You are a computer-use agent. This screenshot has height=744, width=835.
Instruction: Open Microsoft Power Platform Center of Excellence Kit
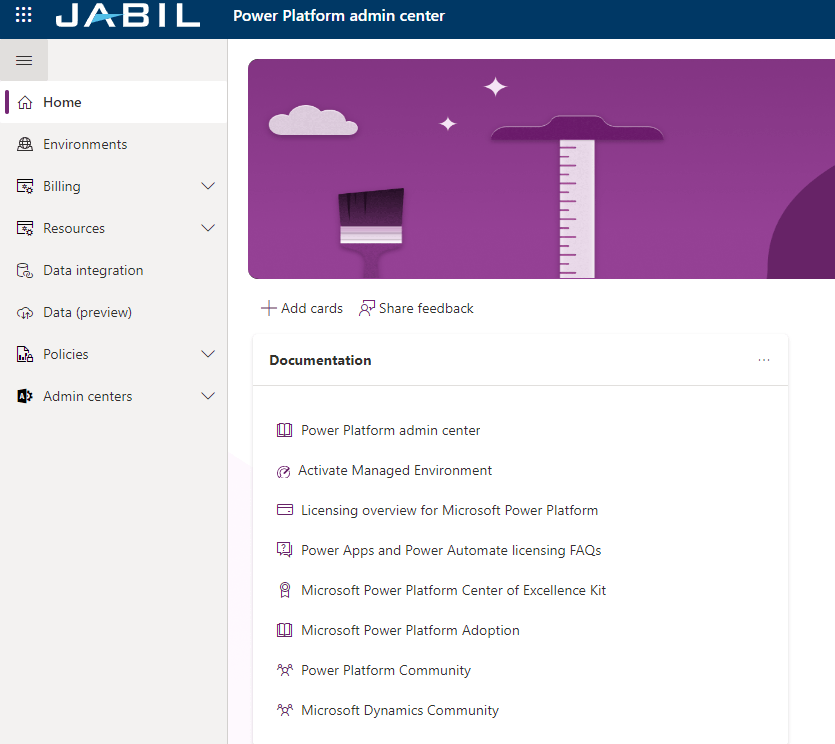point(453,590)
